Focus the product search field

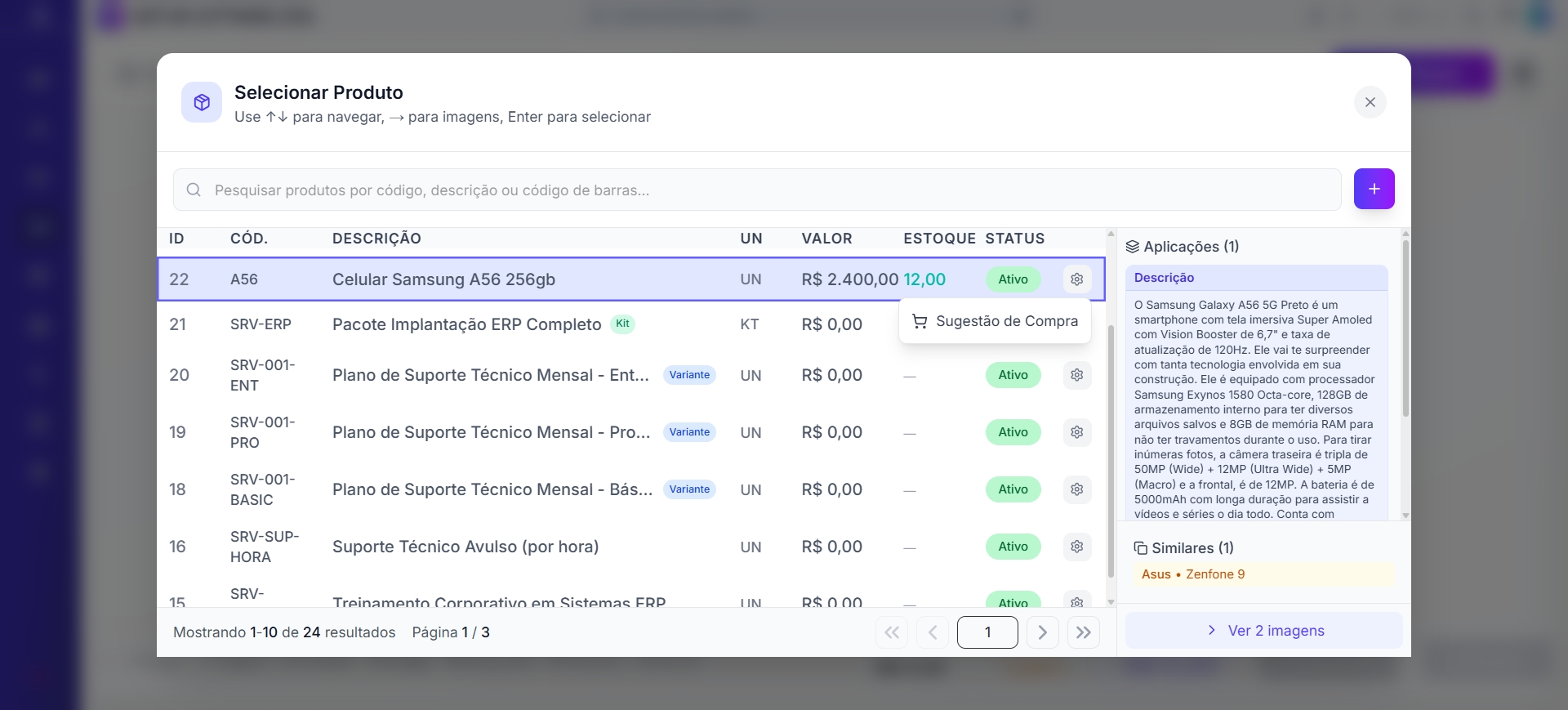[x=756, y=190]
